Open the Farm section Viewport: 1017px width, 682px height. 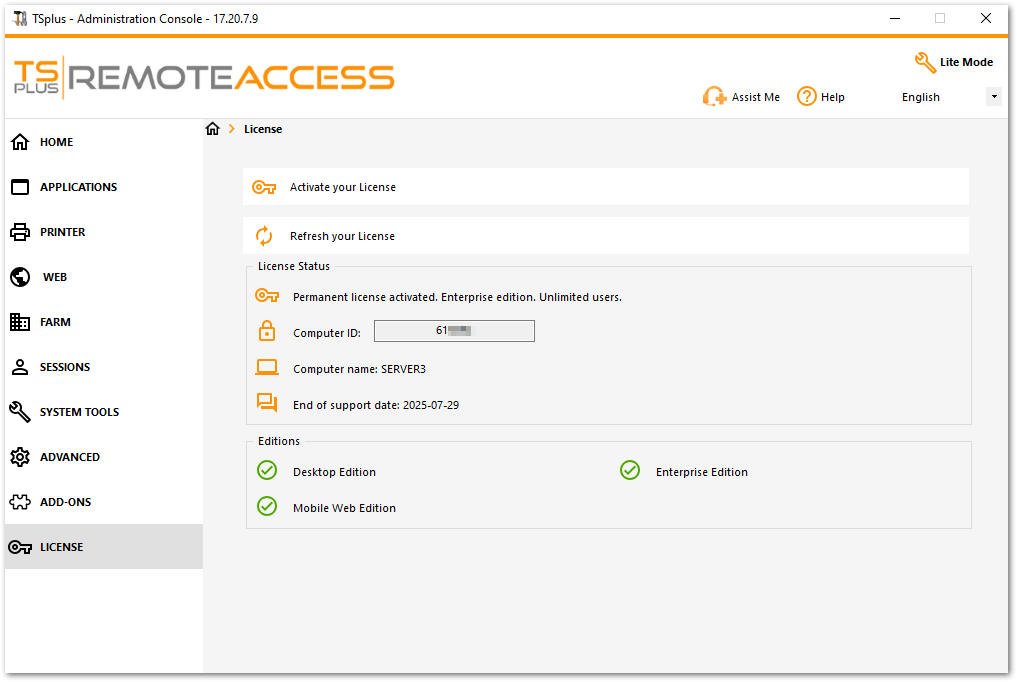pyautogui.click(x=55, y=322)
